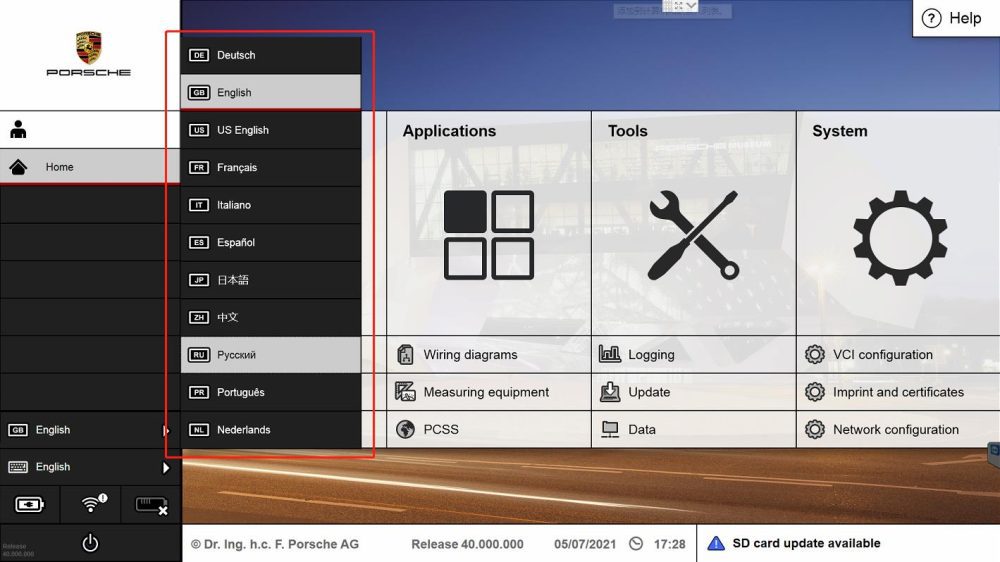1000x562 pixels.
Task: Open the Applications four-squares icon
Action: [x=488, y=235]
